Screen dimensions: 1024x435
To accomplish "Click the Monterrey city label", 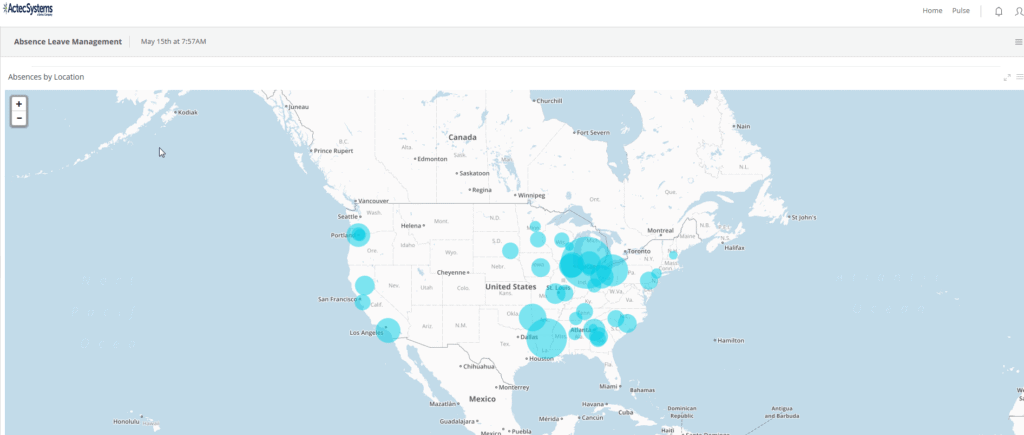I will pyautogui.click(x=513, y=387).
